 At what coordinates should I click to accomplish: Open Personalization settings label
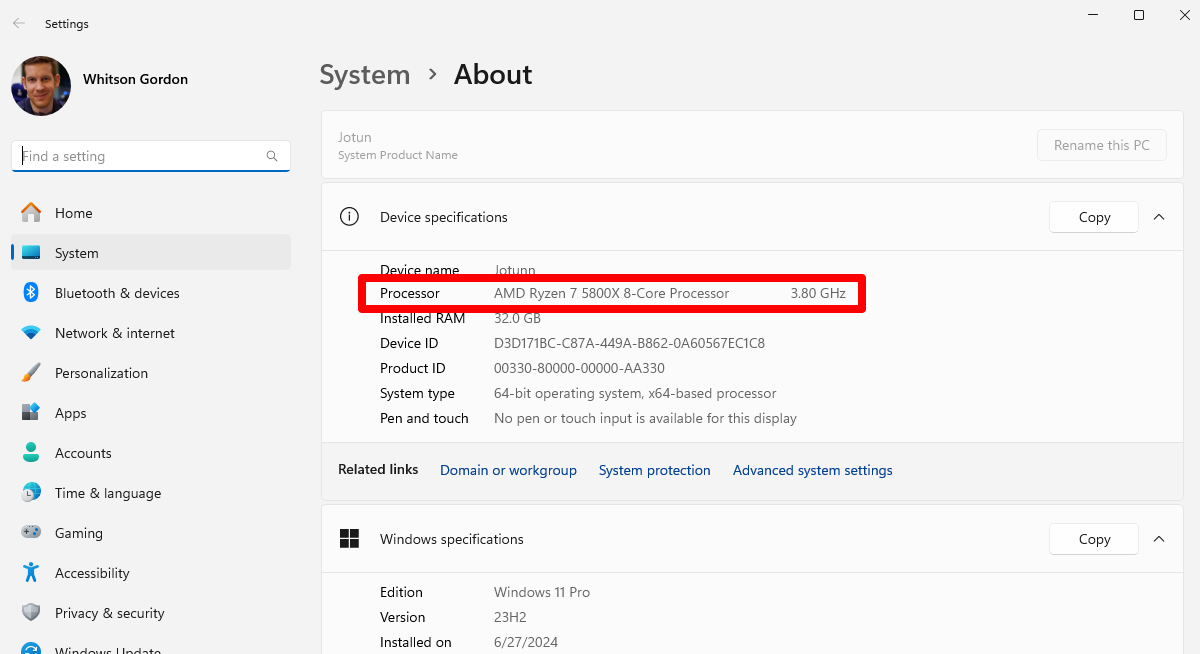pos(101,373)
